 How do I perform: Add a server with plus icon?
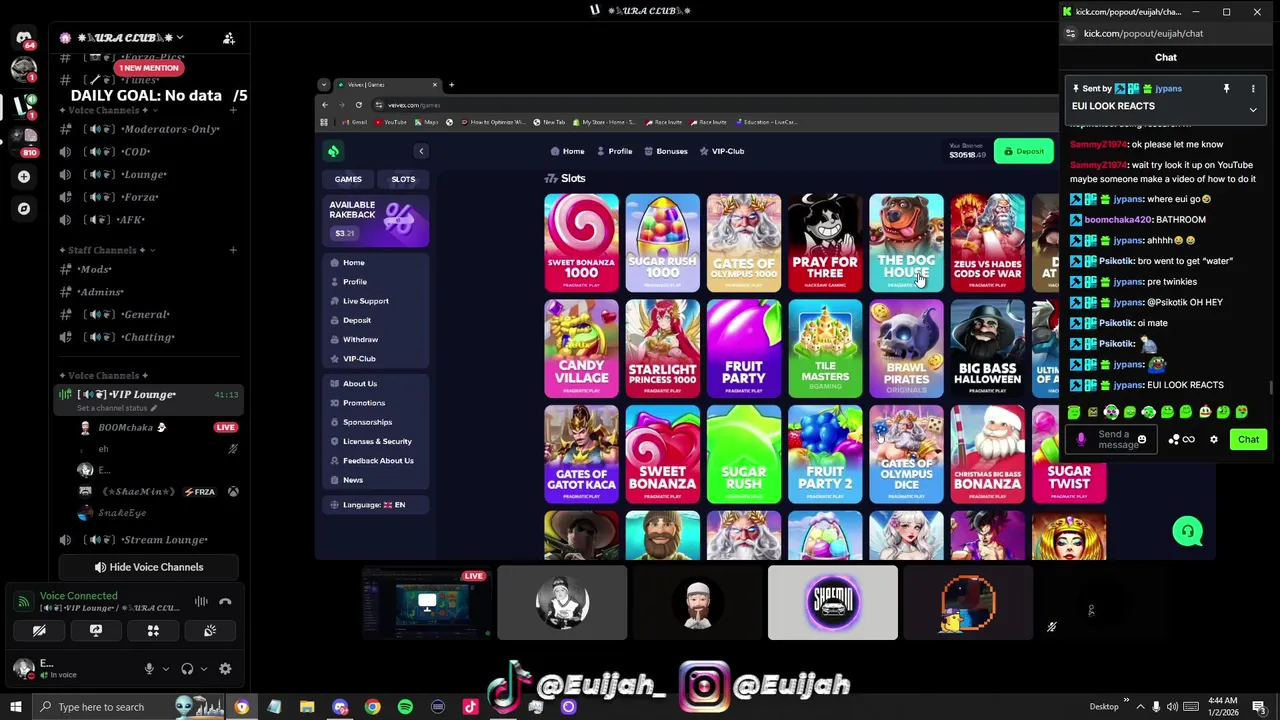(24, 177)
